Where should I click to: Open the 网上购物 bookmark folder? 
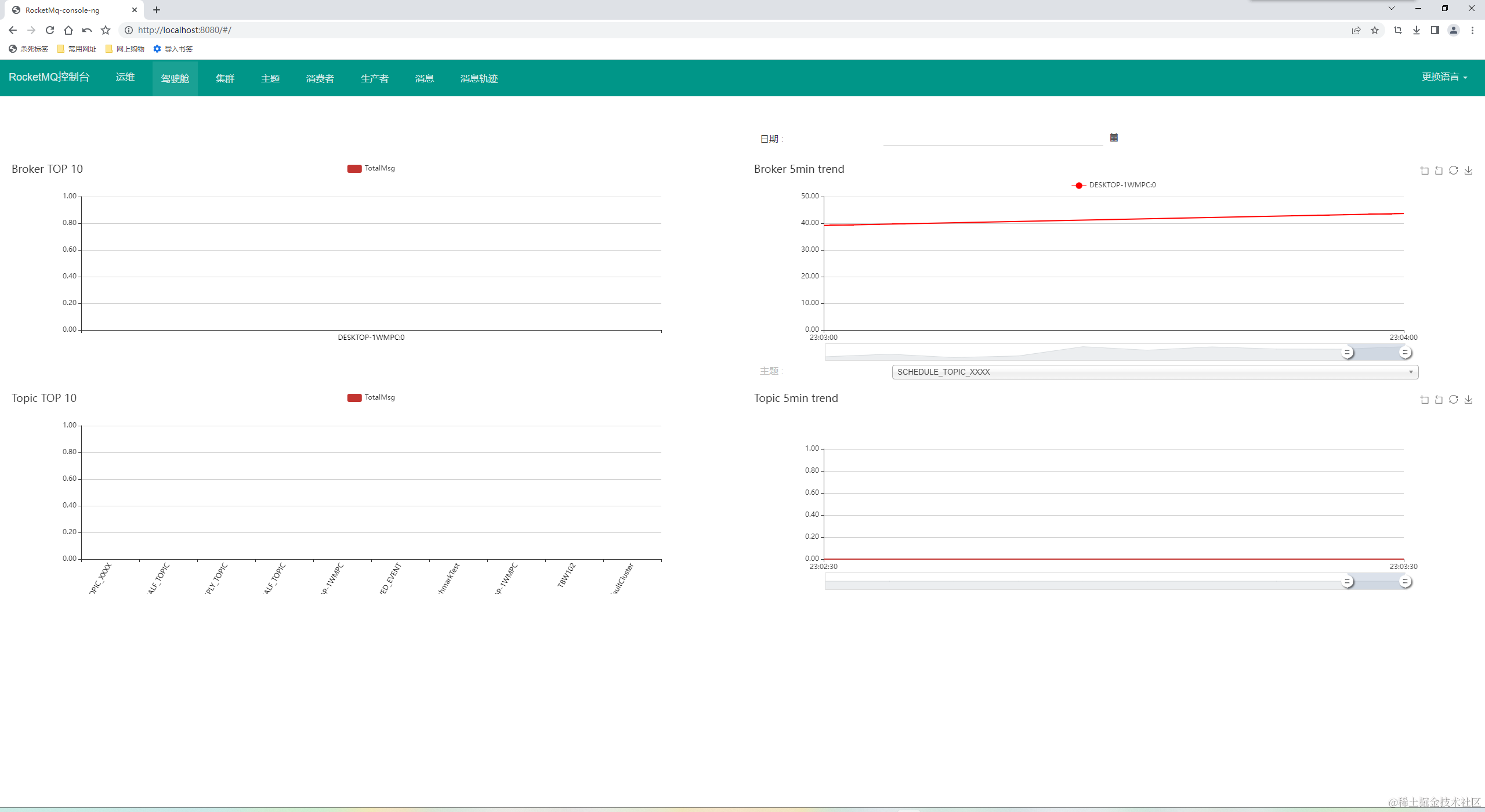(x=125, y=49)
